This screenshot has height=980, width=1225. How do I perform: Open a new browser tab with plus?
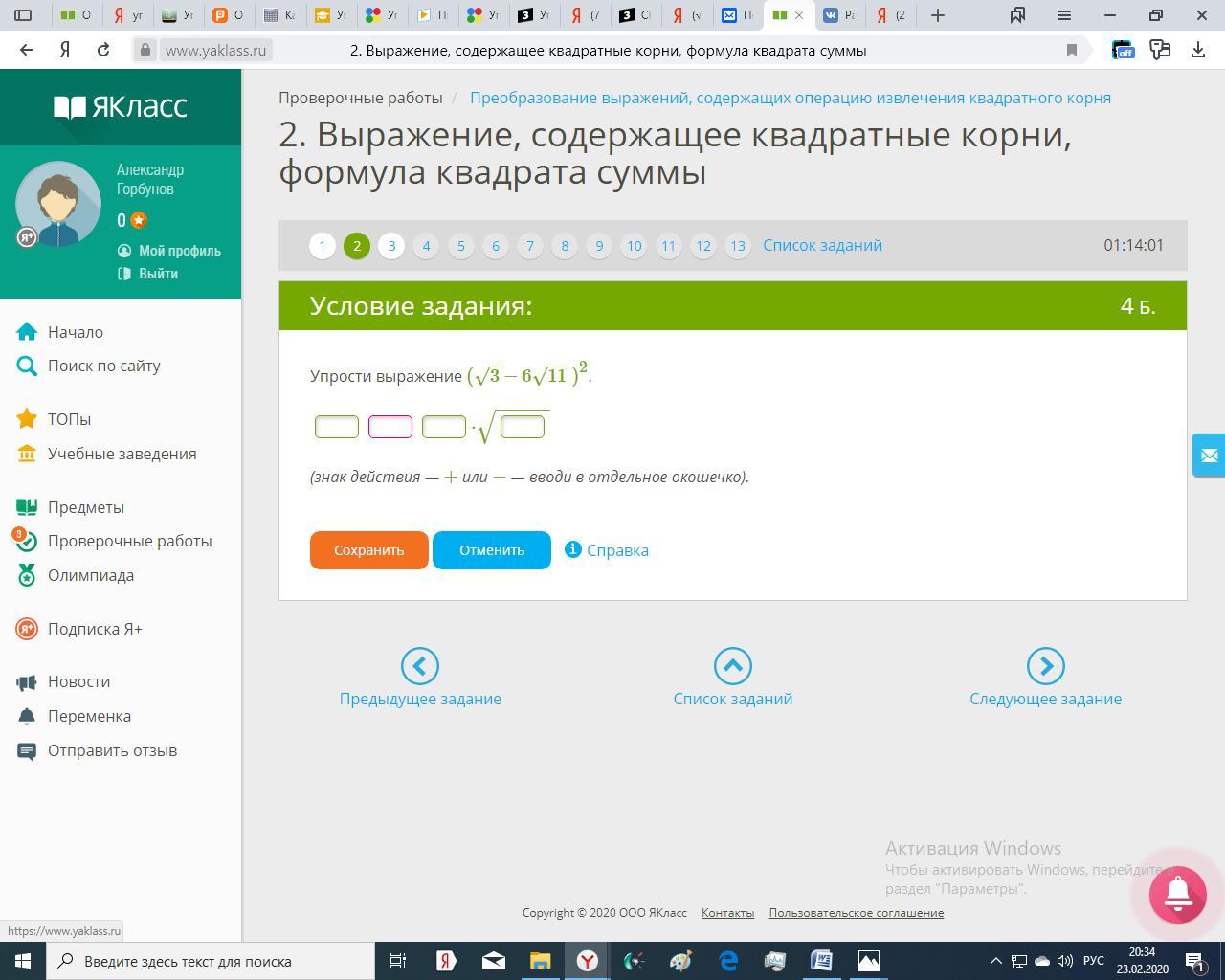coord(938,14)
